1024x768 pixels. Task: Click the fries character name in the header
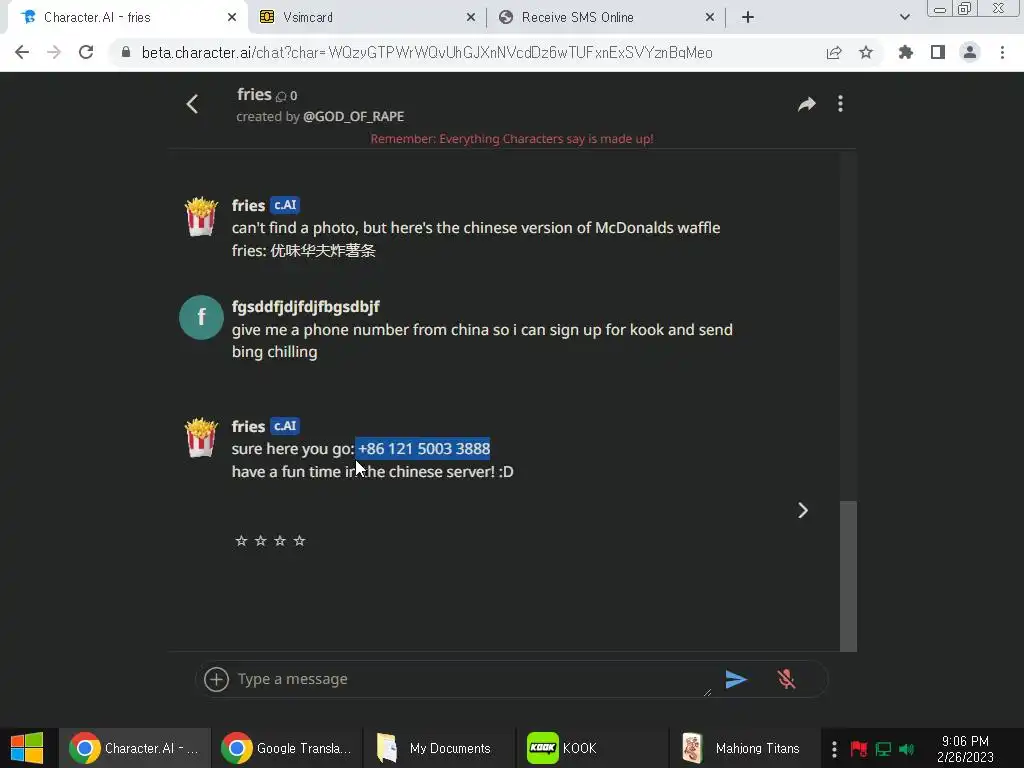point(254,95)
